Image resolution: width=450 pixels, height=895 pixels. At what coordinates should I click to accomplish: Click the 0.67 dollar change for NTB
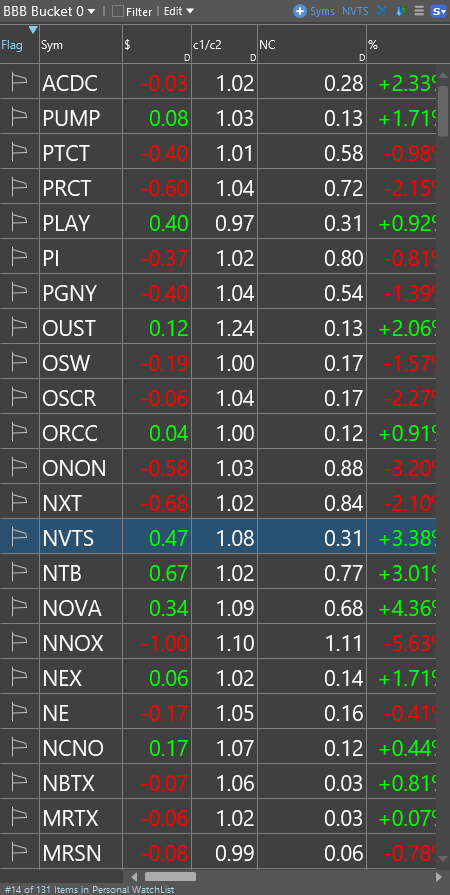(x=168, y=573)
